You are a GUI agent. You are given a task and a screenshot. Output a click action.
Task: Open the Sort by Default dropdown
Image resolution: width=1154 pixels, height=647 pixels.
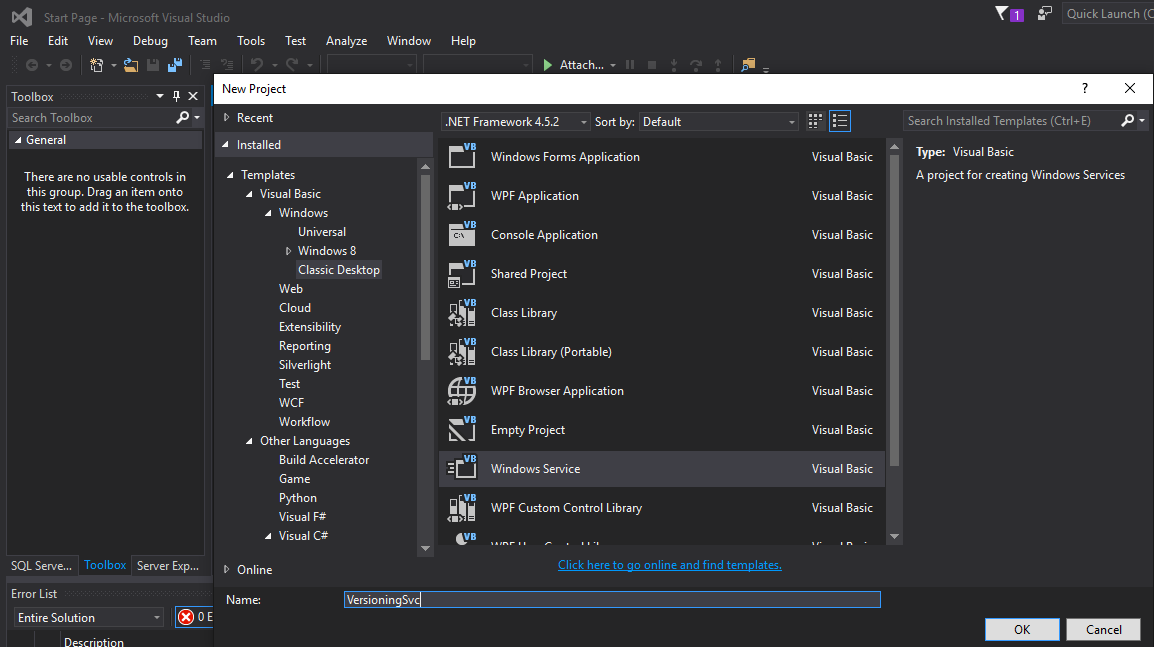coord(718,121)
